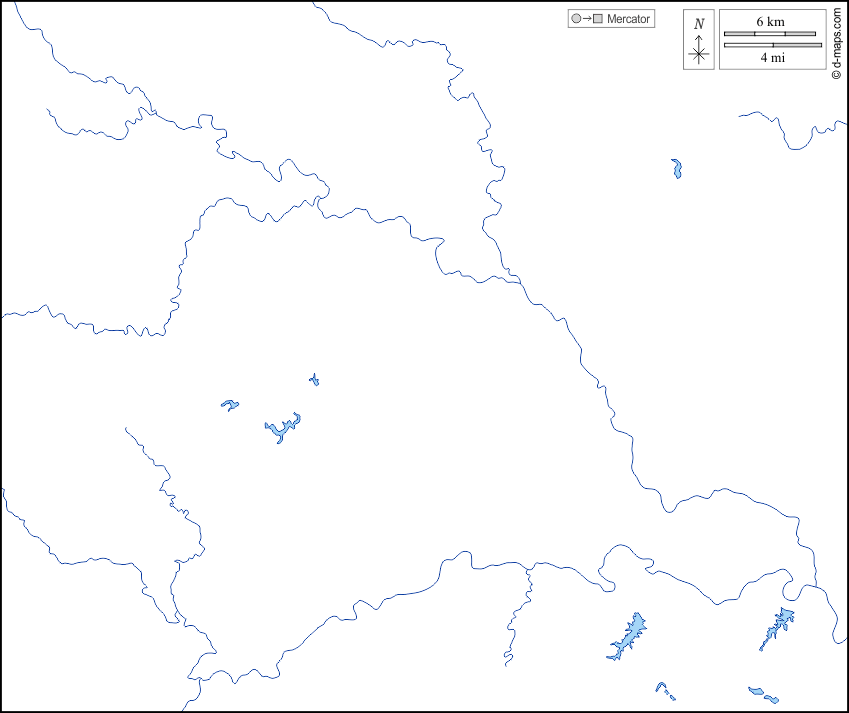The image size is (849, 713).
Task: Click the 4 mi scale label
Action: click(x=771, y=58)
